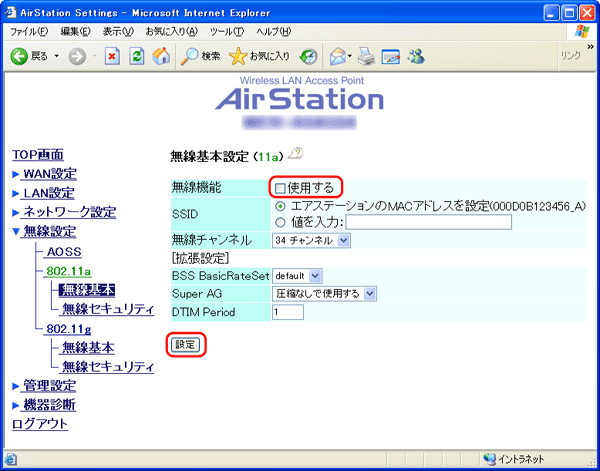Open お気に入り(A) menu
The height and width of the screenshot is (471, 600).
click(171, 32)
